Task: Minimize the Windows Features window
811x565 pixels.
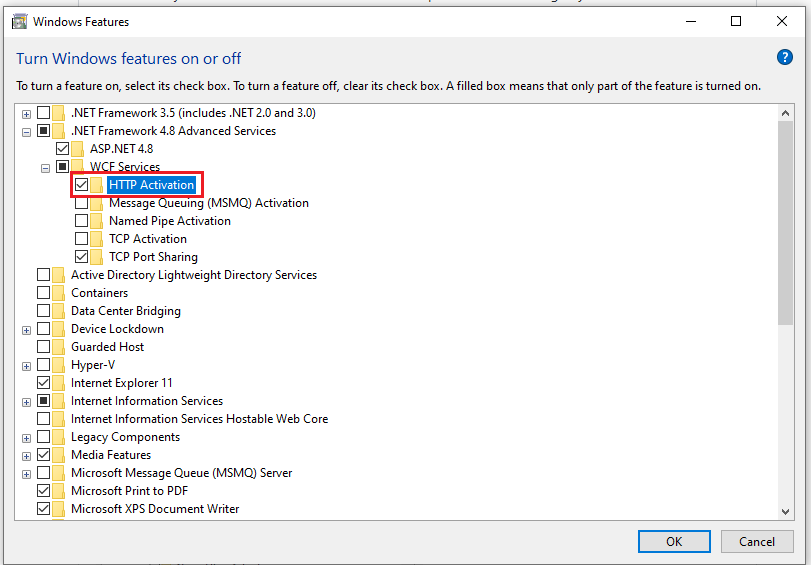Action: (691, 21)
